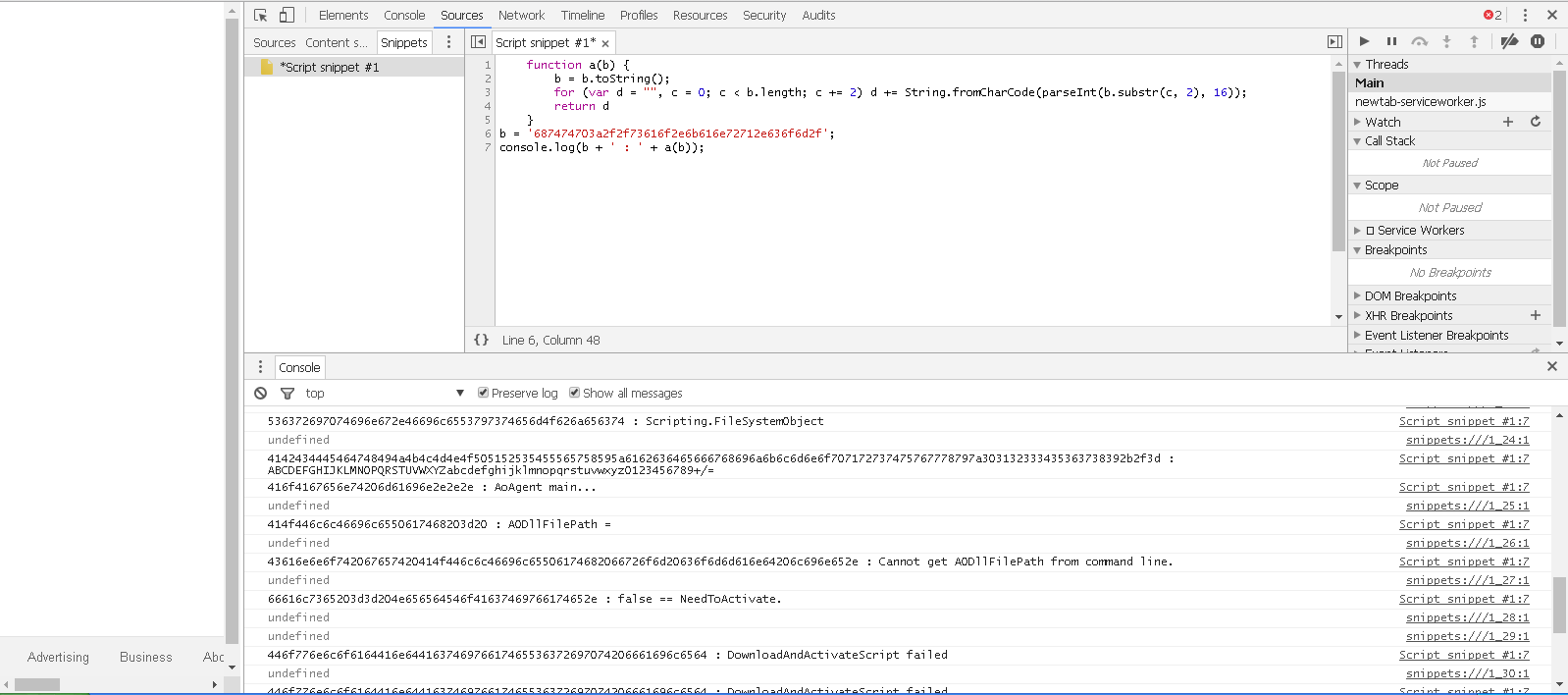The height and width of the screenshot is (695, 1568).
Task: Toggle the Show all messages checkbox
Action: pyautogui.click(x=575, y=393)
